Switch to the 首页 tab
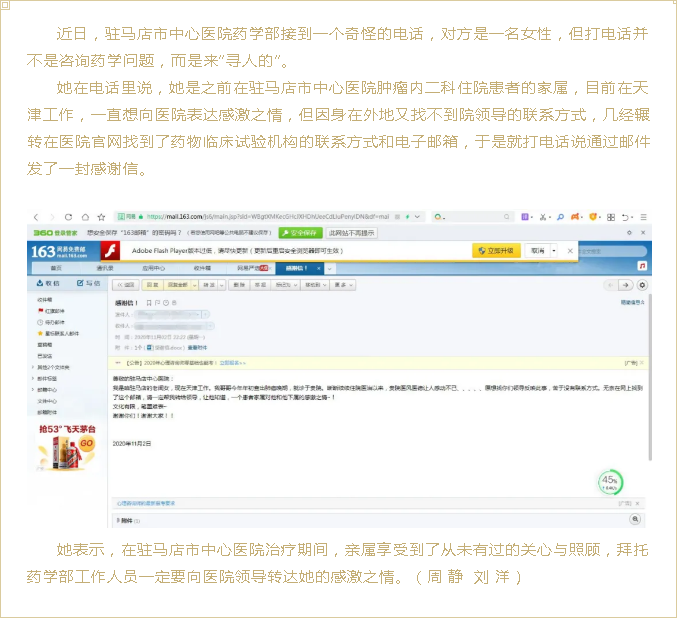Screen dimensions: 677x618 point(57,268)
